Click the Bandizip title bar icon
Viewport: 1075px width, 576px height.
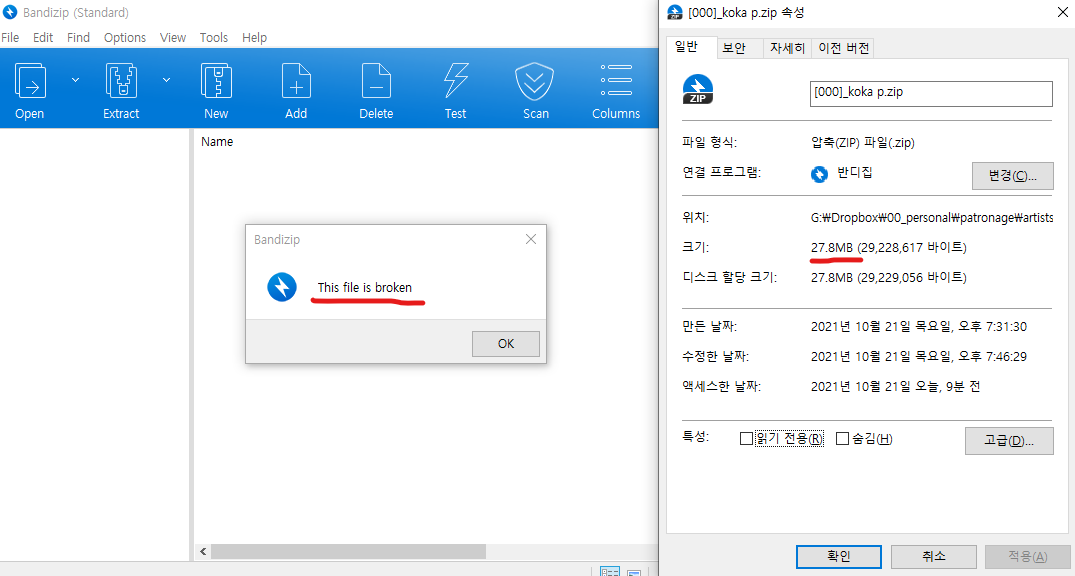point(10,12)
